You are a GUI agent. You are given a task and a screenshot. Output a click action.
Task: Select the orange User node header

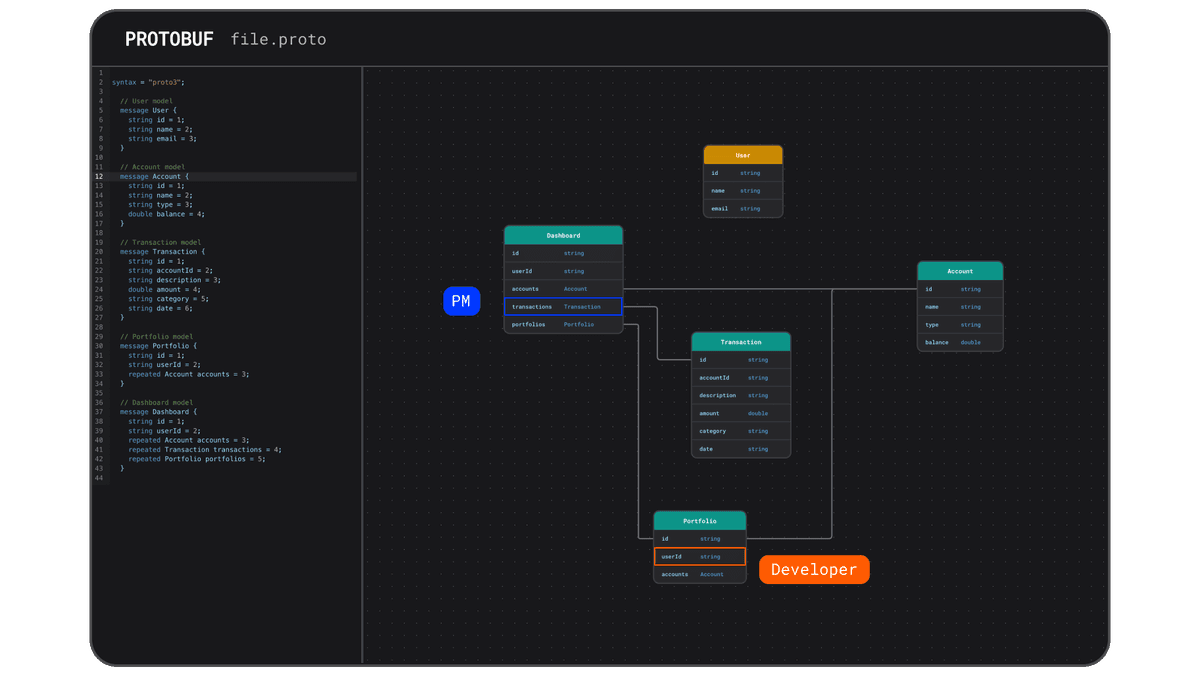coord(743,155)
